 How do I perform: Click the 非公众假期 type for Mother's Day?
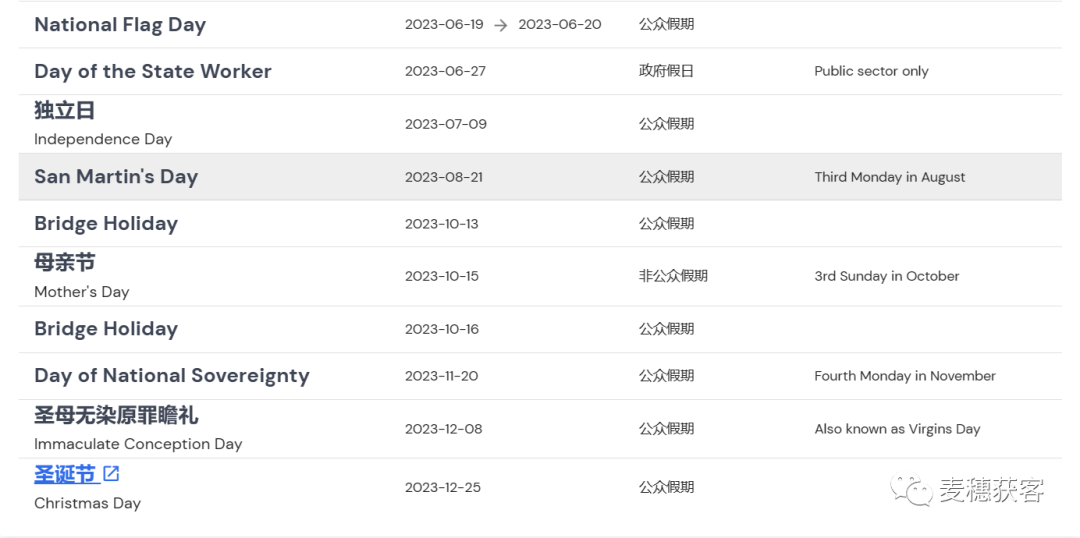(x=673, y=276)
